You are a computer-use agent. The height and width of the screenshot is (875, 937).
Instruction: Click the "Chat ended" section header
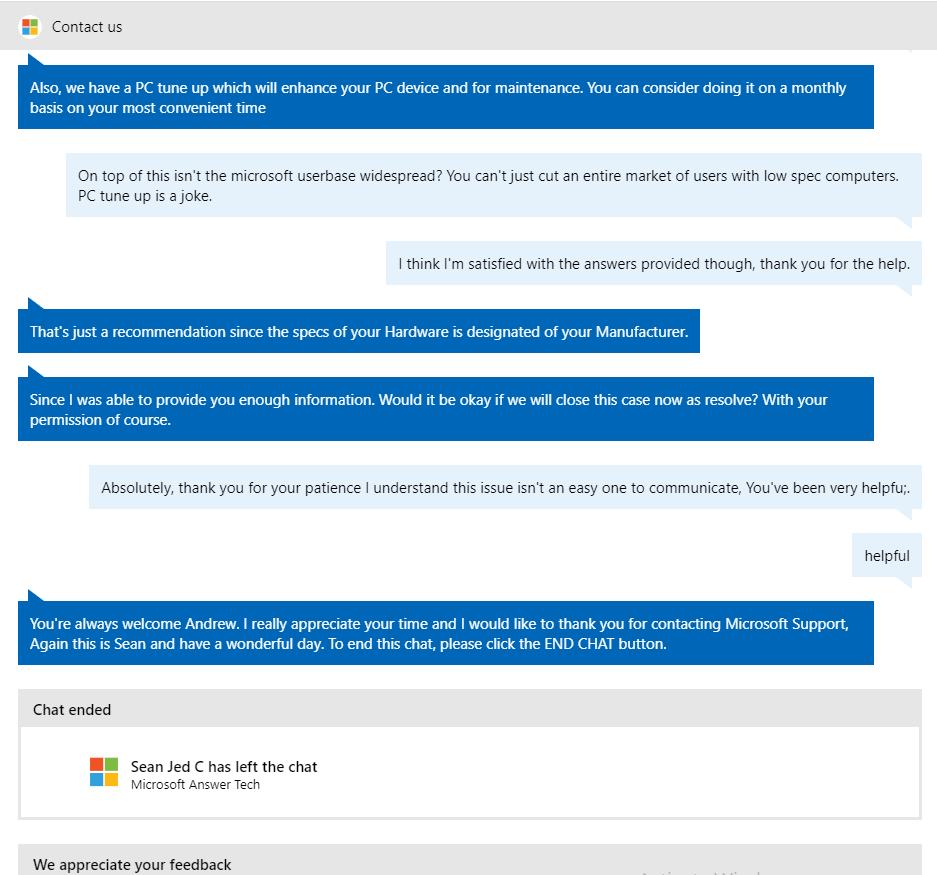72,710
